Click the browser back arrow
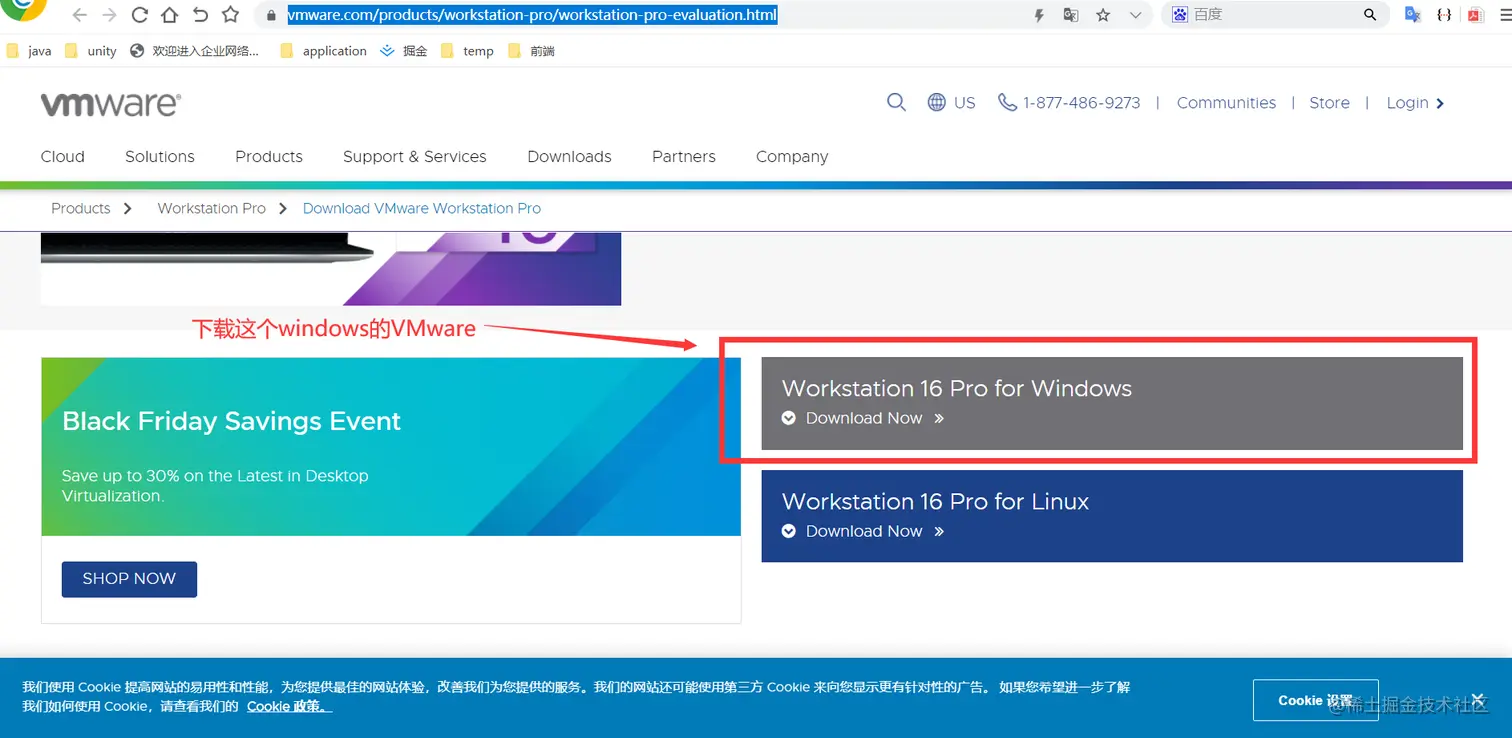 click(x=80, y=15)
